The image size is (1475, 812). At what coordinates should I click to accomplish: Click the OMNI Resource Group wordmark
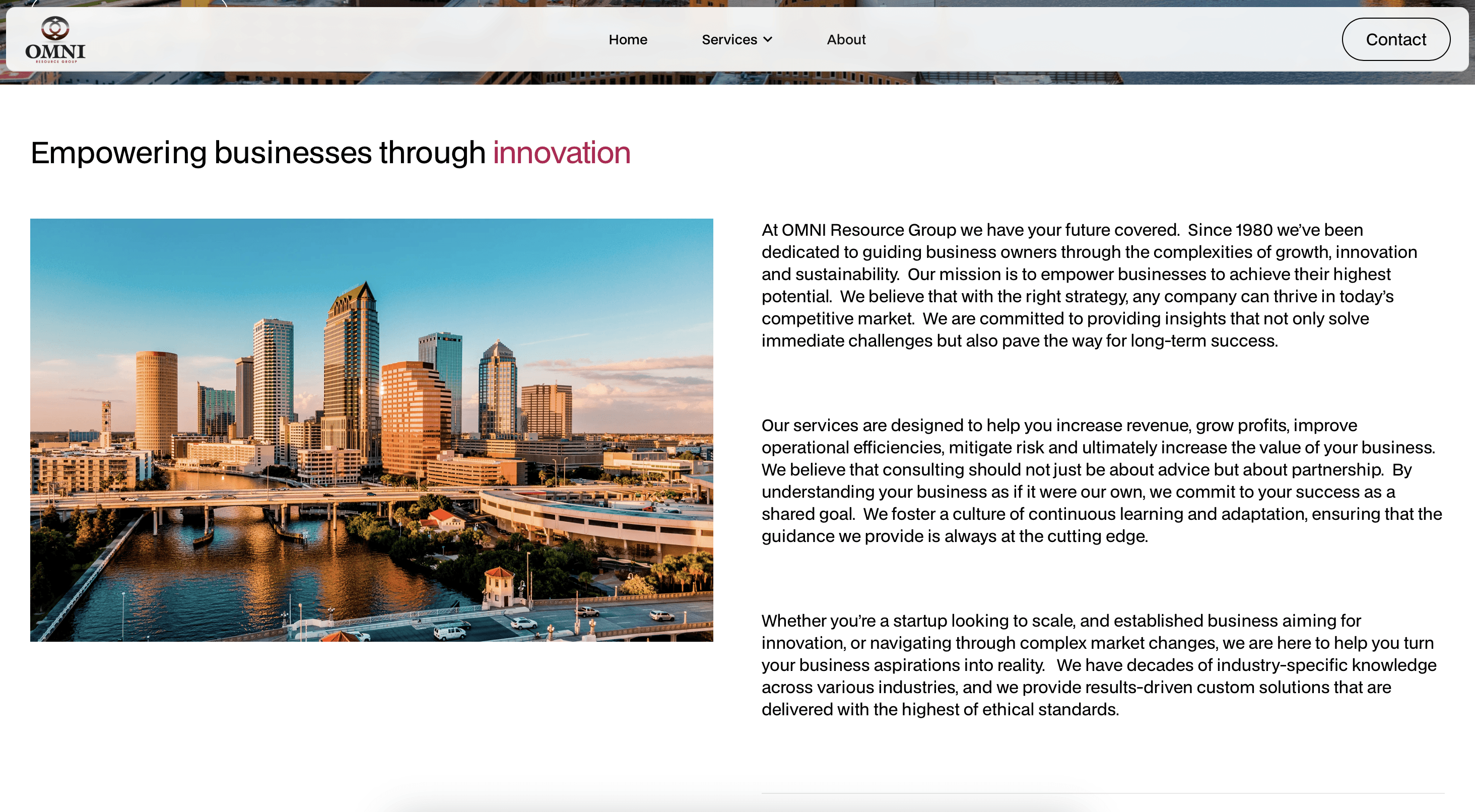coord(55,52)
